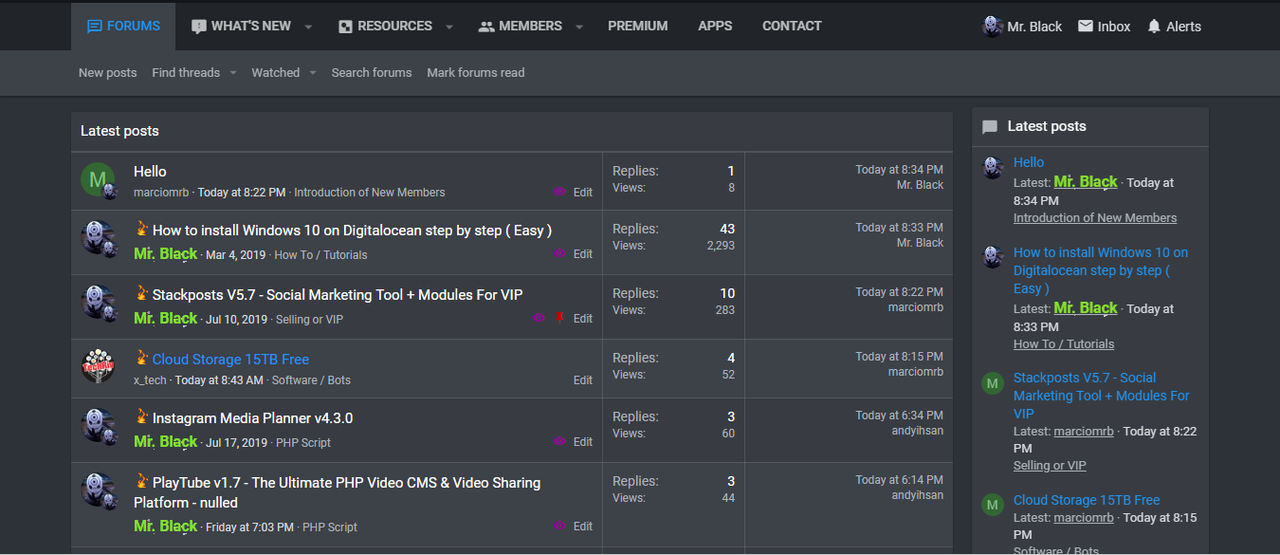Open the Contact nav tab
This screenshot has width=1280, height=555.
[x=792, y=26]
